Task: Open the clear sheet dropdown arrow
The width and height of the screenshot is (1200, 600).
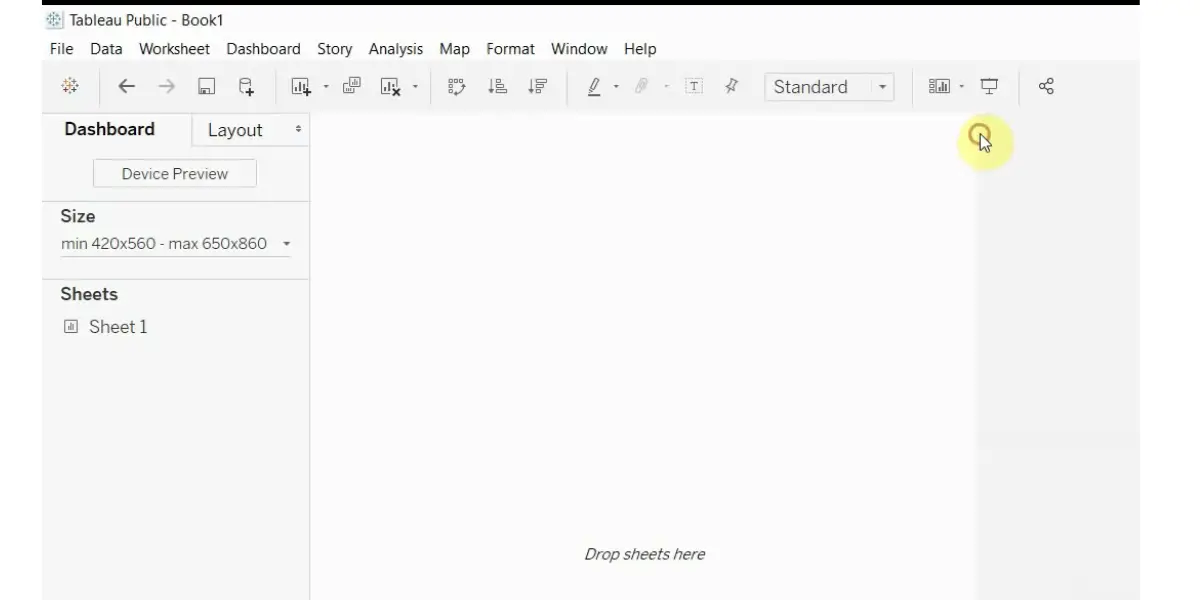Action: (x=416, y=87)
